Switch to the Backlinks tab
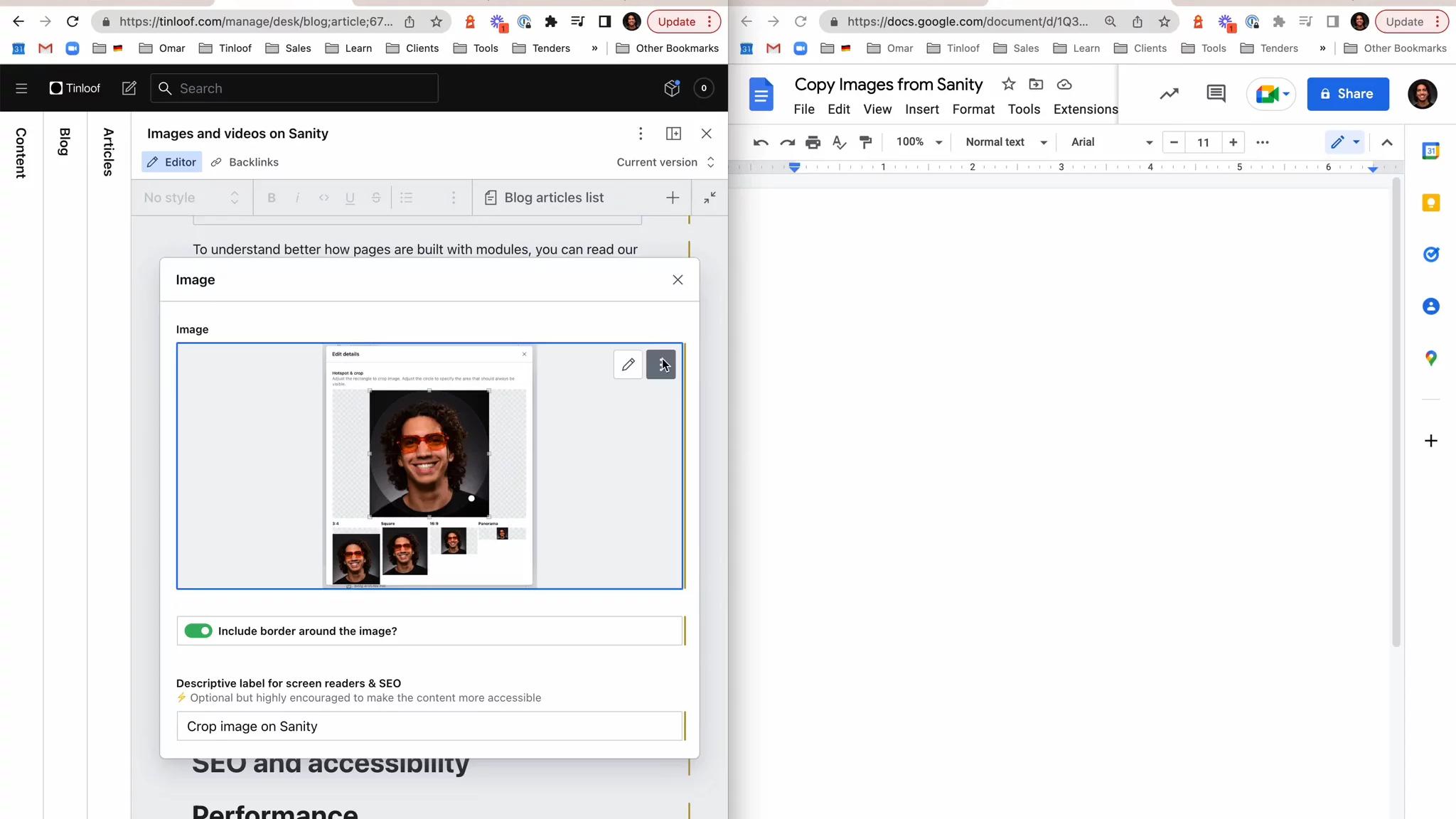The height and width of the screenshot is (819, 1456). tap(245, 162)
